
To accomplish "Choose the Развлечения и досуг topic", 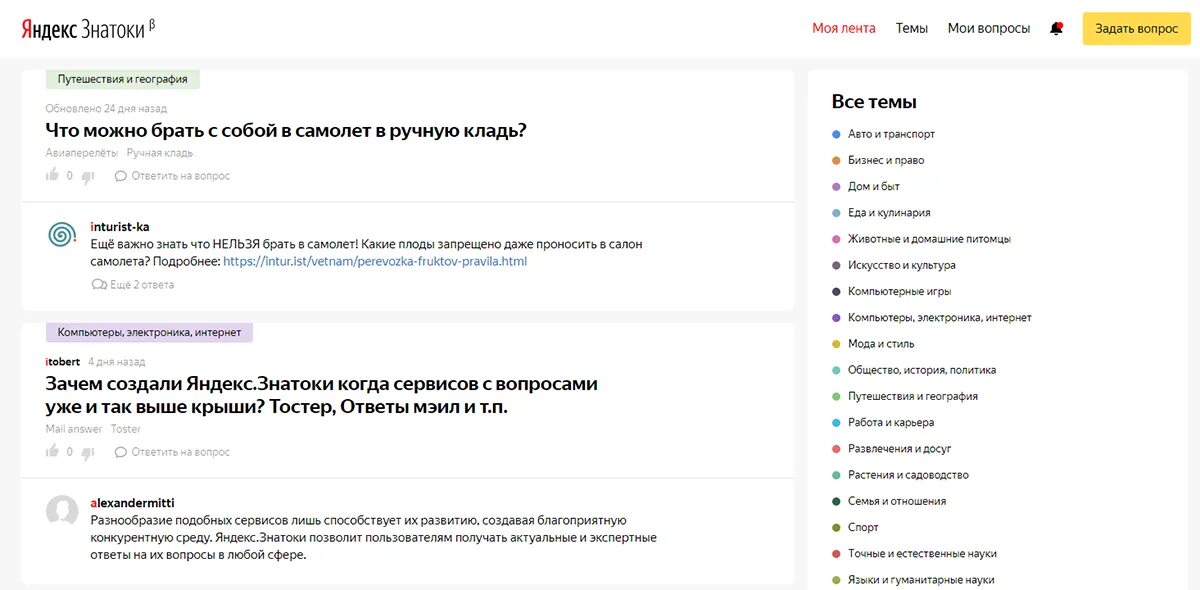I will click(900, 449).
